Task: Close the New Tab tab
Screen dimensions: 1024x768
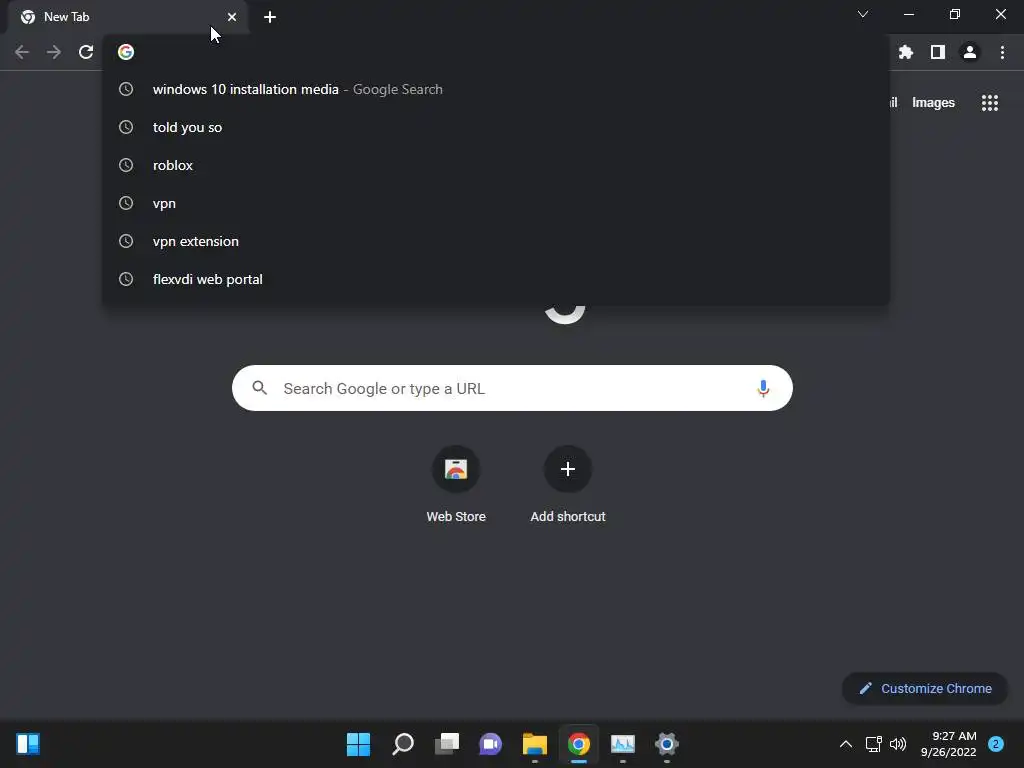Action: 232,17
